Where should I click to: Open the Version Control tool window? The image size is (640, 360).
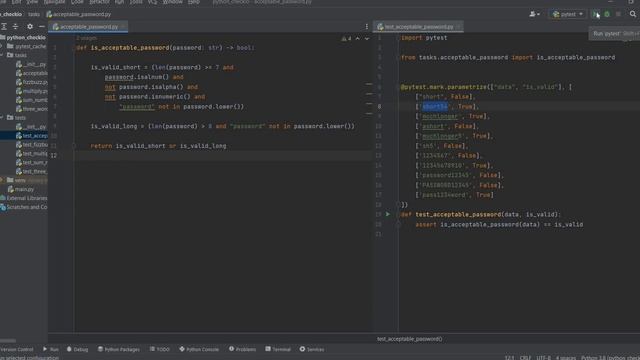[x=17, y=349]
